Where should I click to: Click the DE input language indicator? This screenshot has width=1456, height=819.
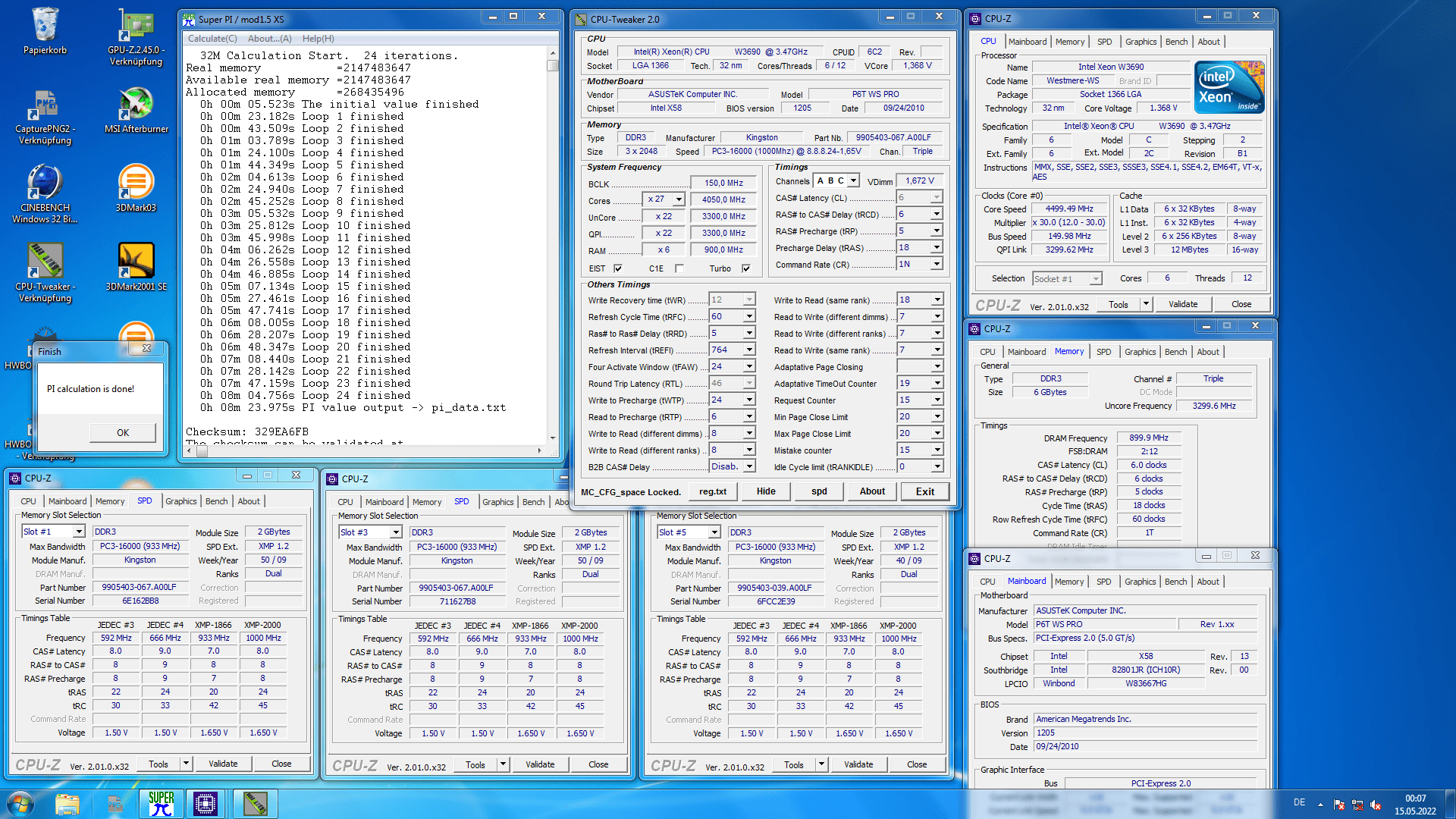pos(1299,802)
